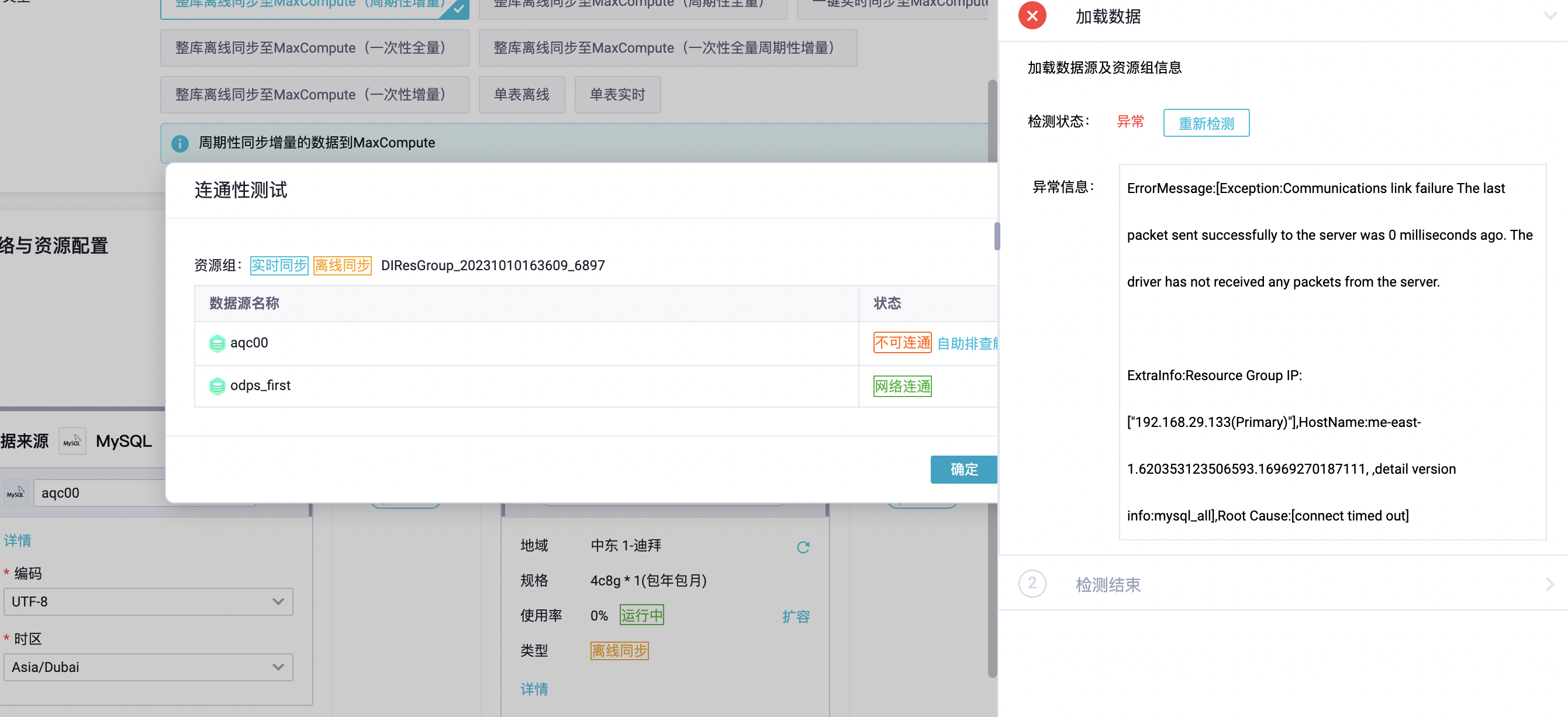This screenshot has width=1568, height=717.
Task: Click the dialog's vertical scrollbar thumb
Action: coord(997,236)
